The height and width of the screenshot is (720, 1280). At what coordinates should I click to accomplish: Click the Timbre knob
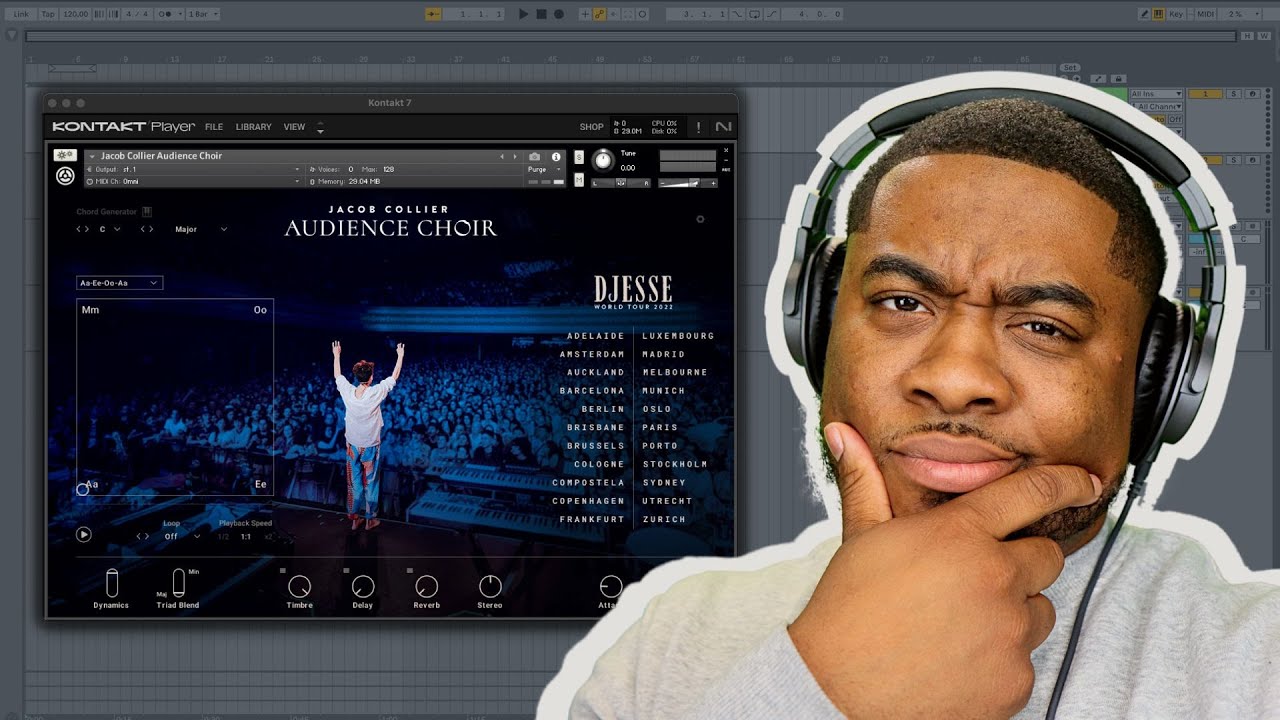(x=299, y=586)
